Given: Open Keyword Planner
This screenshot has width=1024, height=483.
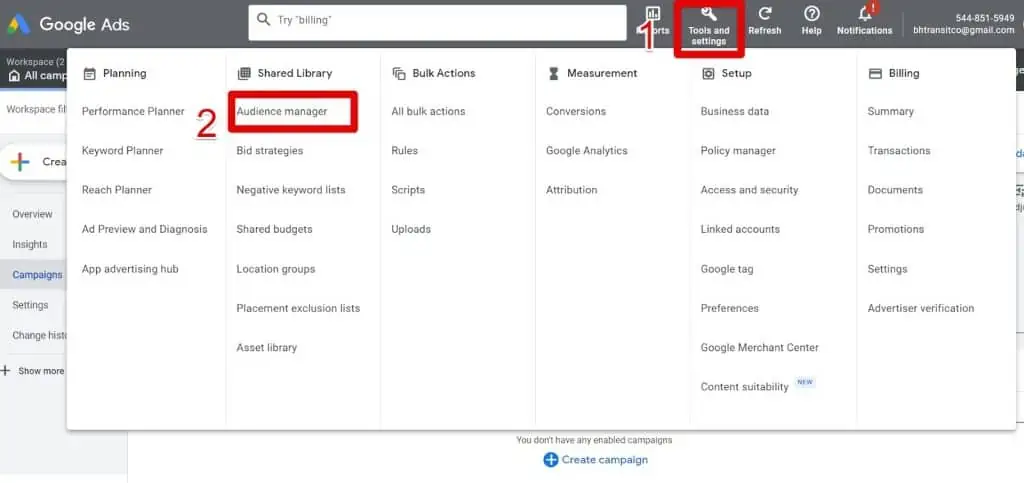Looking at the screenshot, I should pos(122,151).
